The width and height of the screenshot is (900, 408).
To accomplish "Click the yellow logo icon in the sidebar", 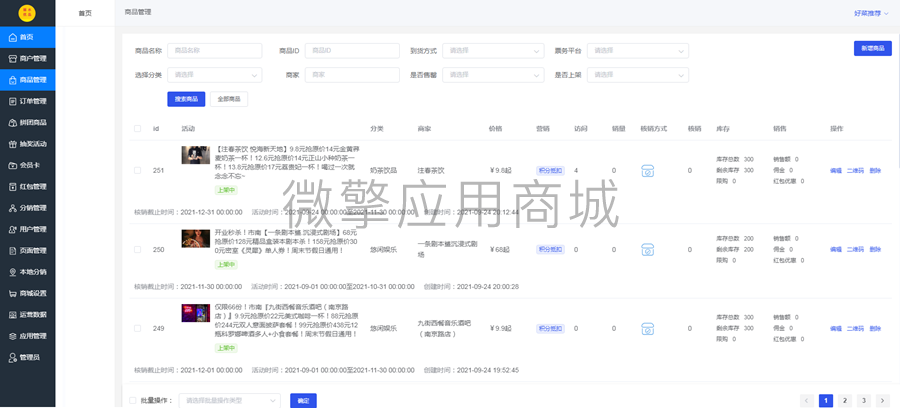I will [x=27, y=13].
